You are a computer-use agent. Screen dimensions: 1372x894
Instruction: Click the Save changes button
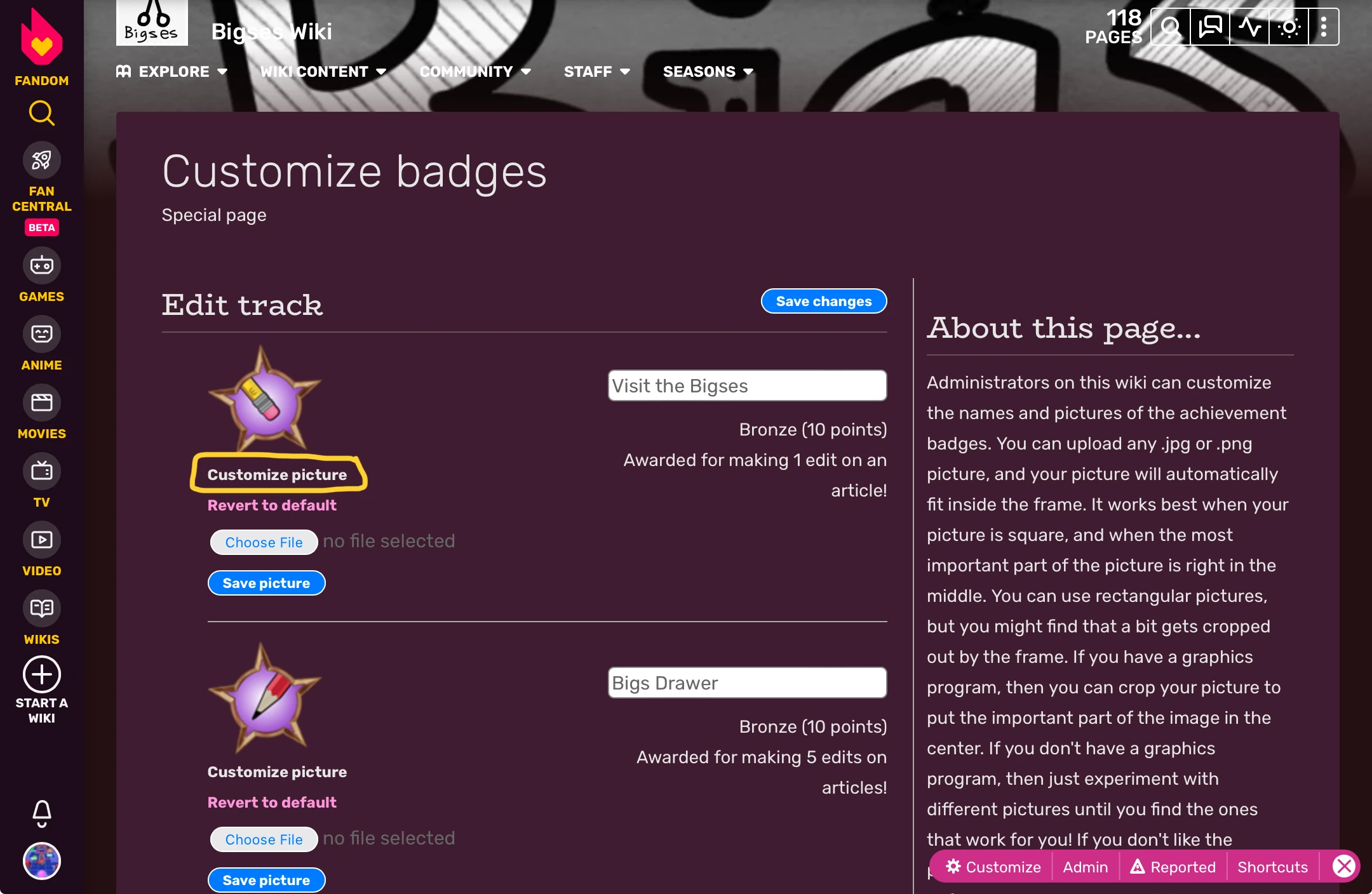823,301
